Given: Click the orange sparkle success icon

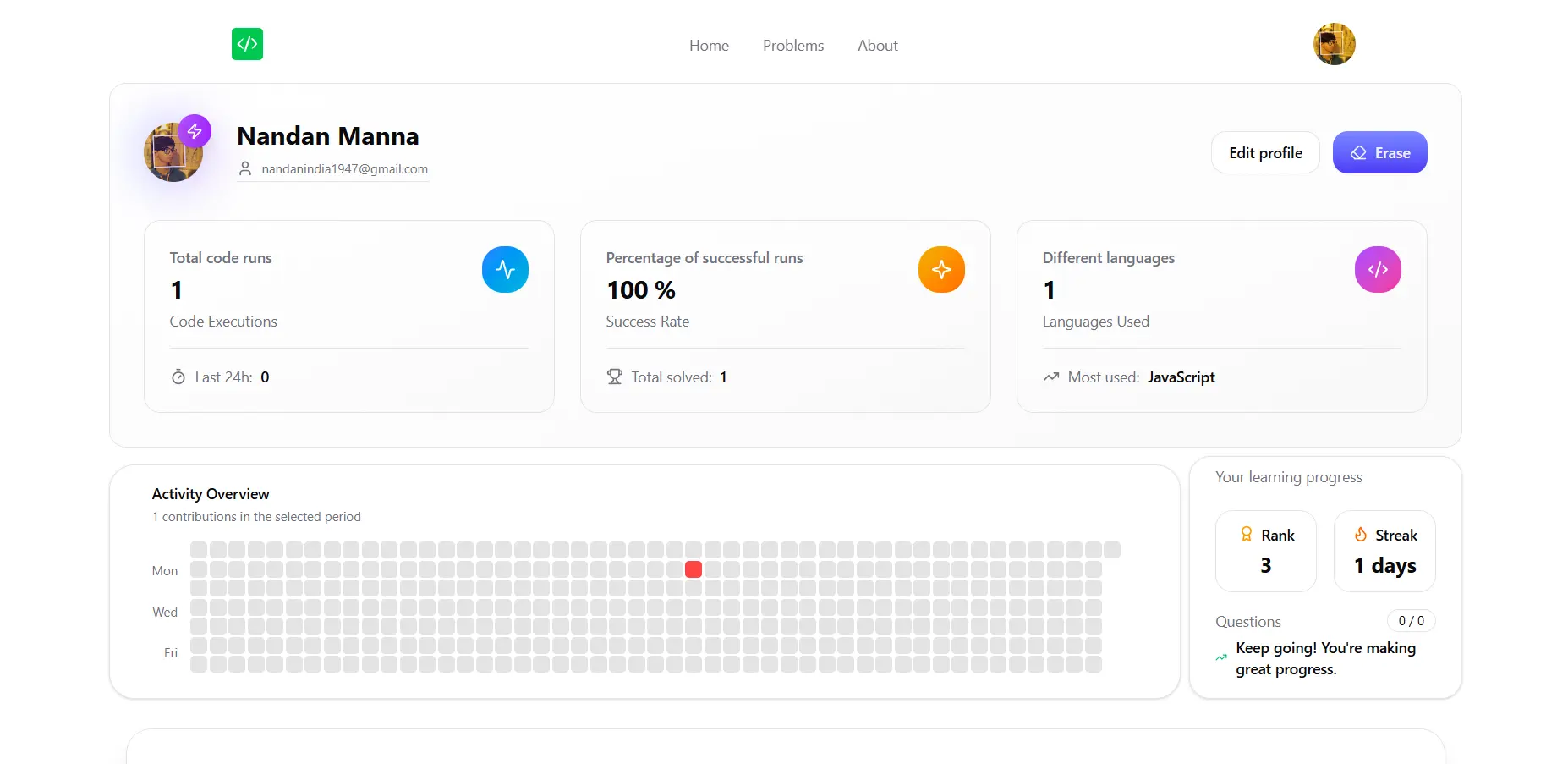Looking at the screenshot, I should click(941, 270).
